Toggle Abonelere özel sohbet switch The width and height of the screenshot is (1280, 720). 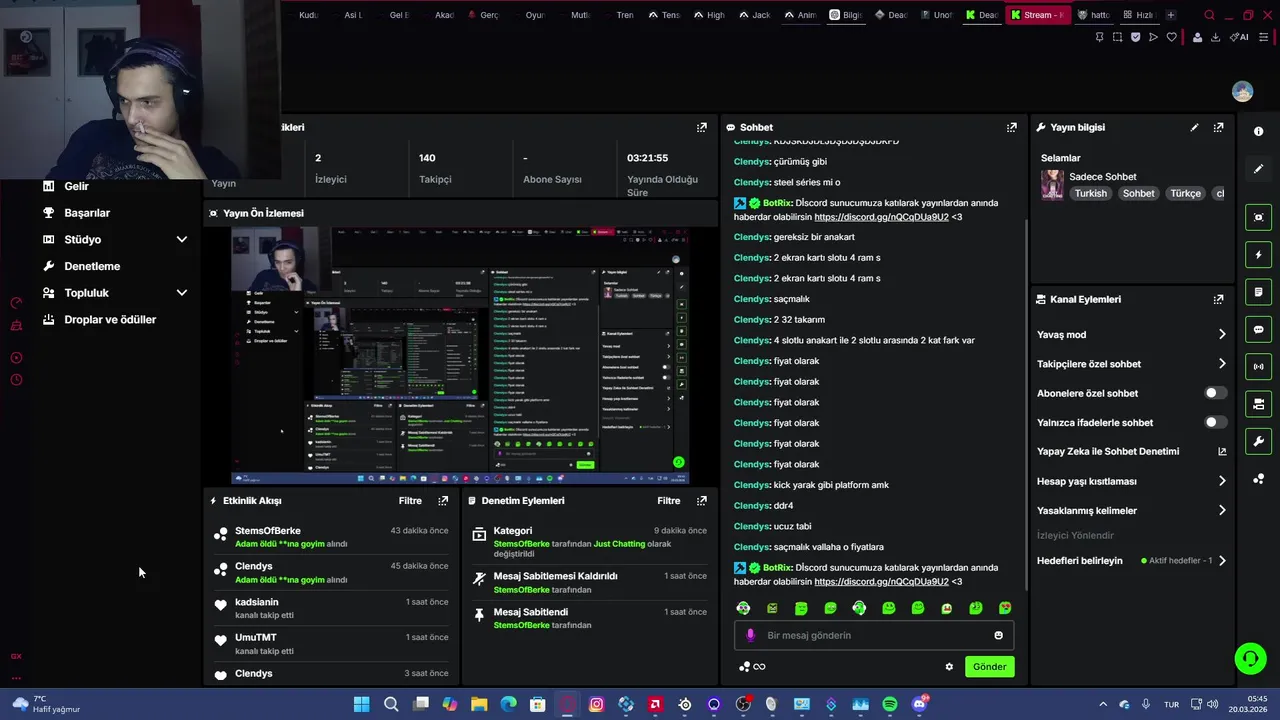click(1215, 393)
